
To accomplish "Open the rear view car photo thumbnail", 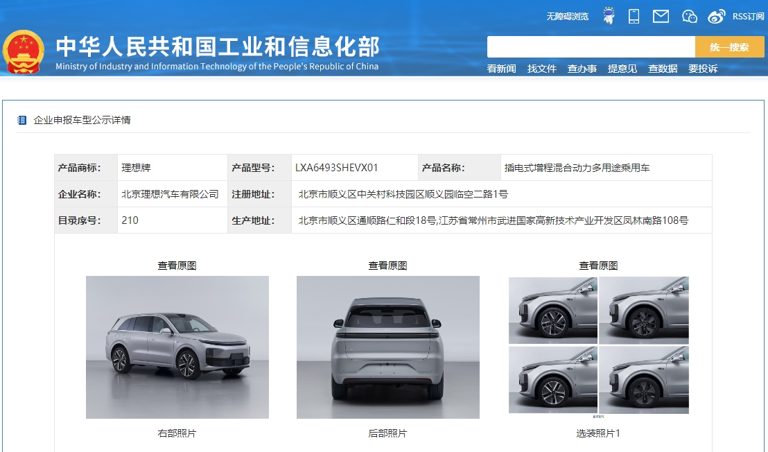I will [x=387, y=347].
